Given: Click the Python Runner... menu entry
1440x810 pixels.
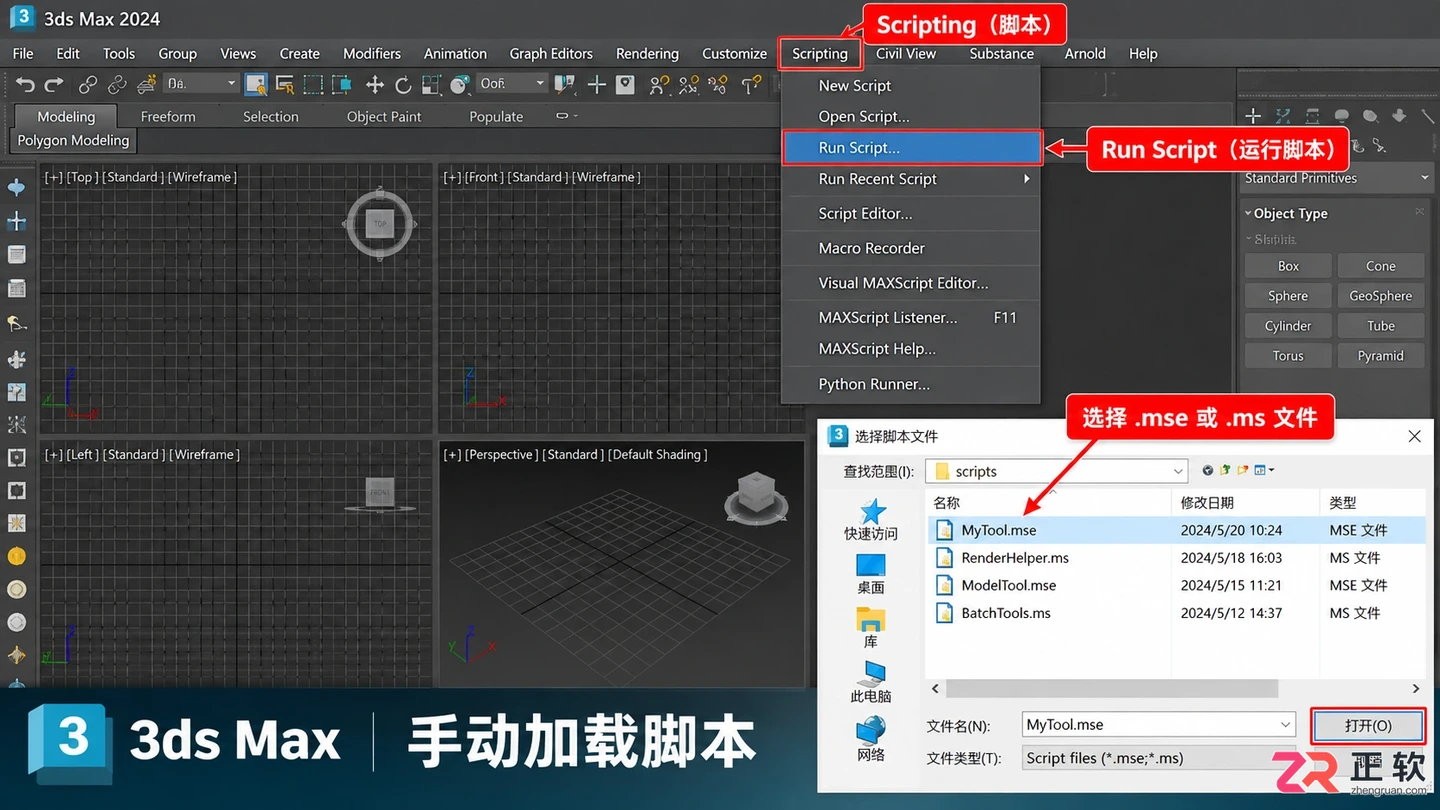Looking at the screenshot, I should click(910, 384).
